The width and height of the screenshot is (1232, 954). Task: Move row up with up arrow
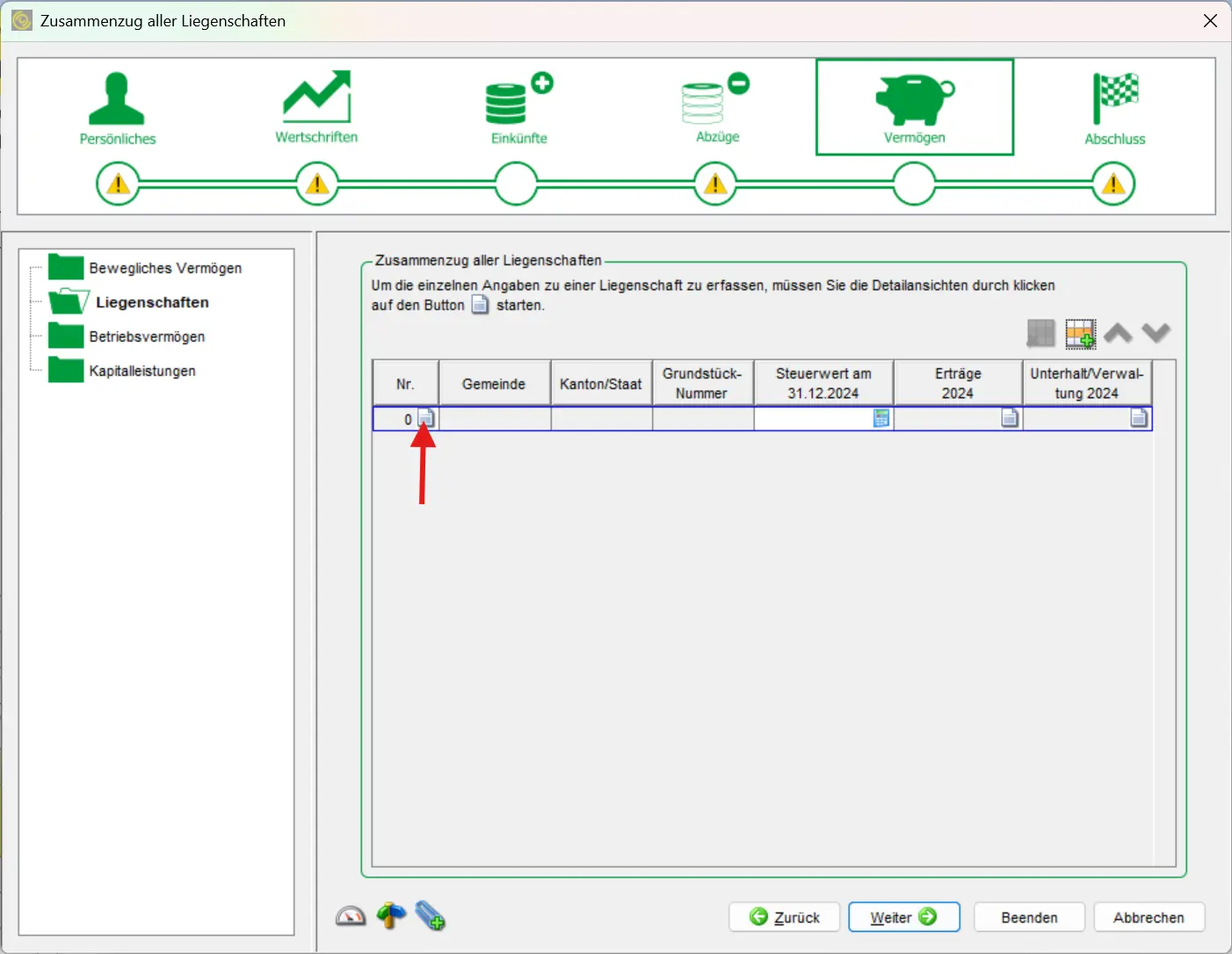click(1118, 334)
